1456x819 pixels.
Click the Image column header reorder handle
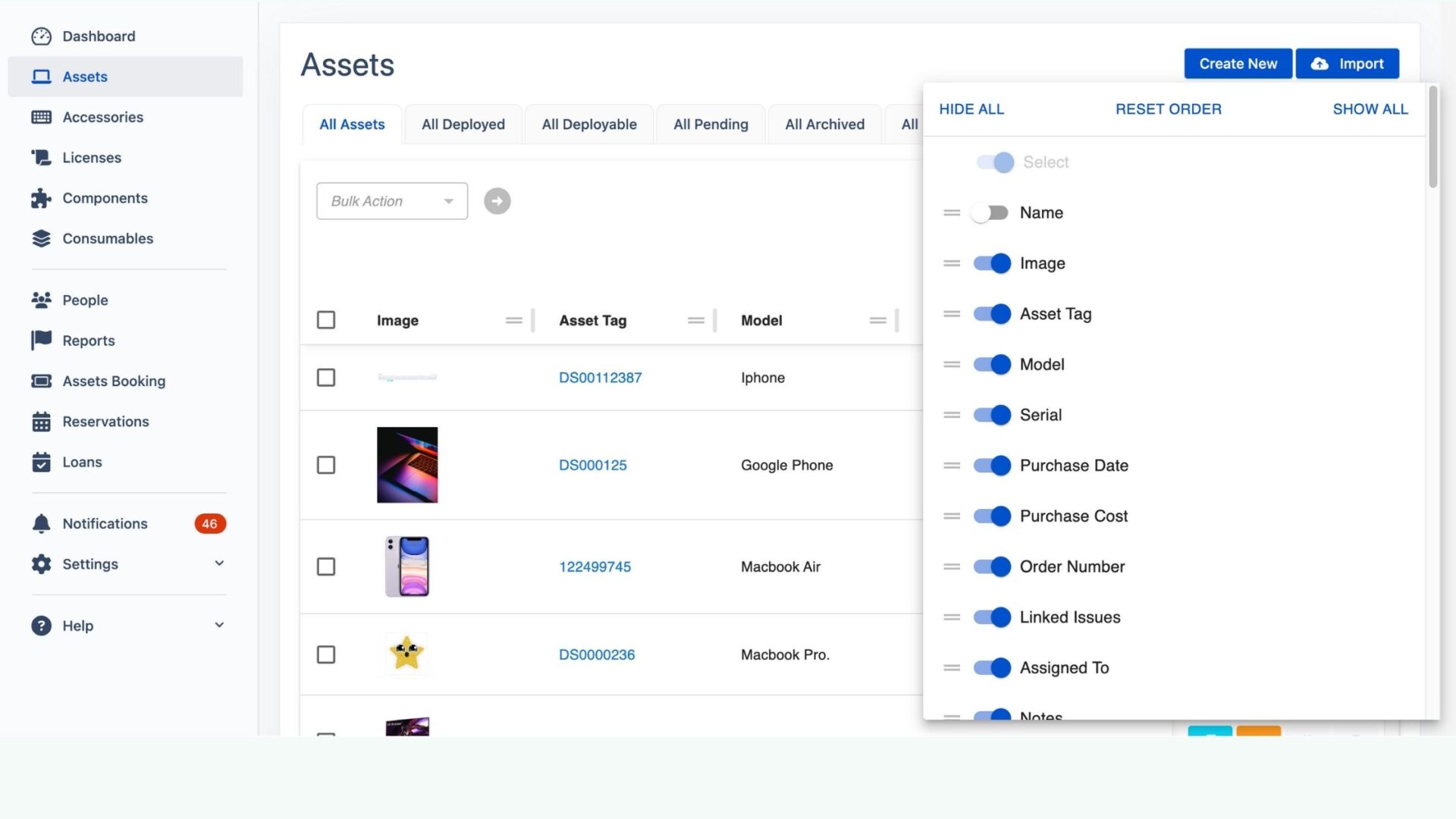pos(514,321)
